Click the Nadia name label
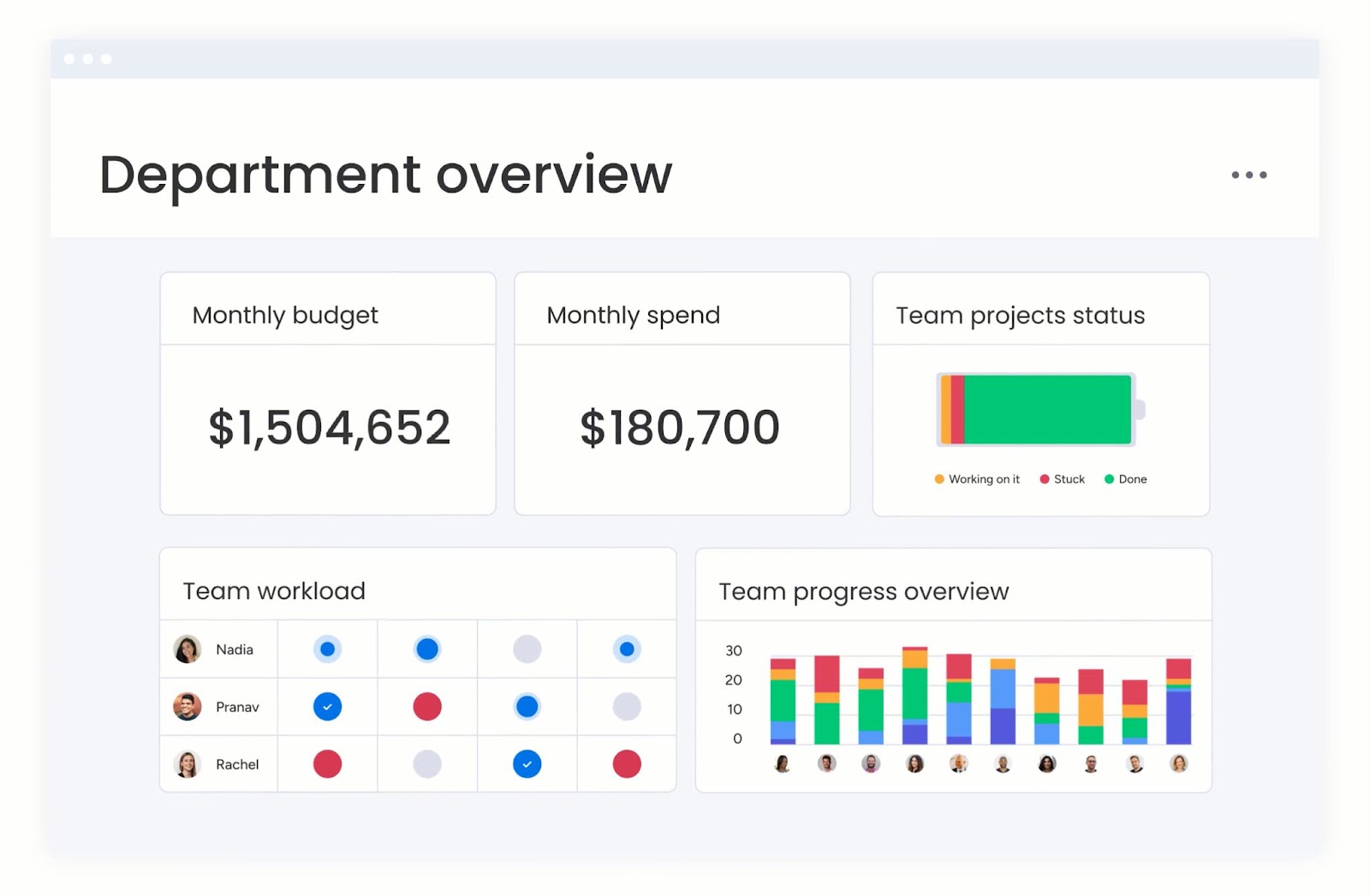The width and height of the screenshot is (1370, 896). click(235, 650)
